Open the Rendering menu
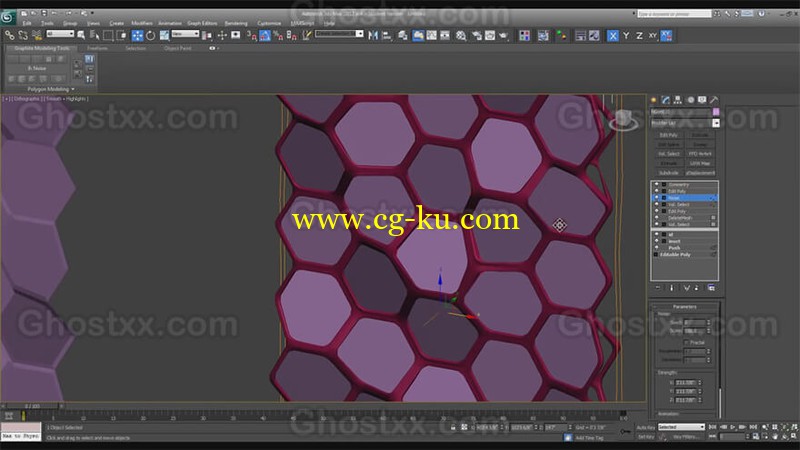Viewport: 800px width, 450px height. [236, 23]
